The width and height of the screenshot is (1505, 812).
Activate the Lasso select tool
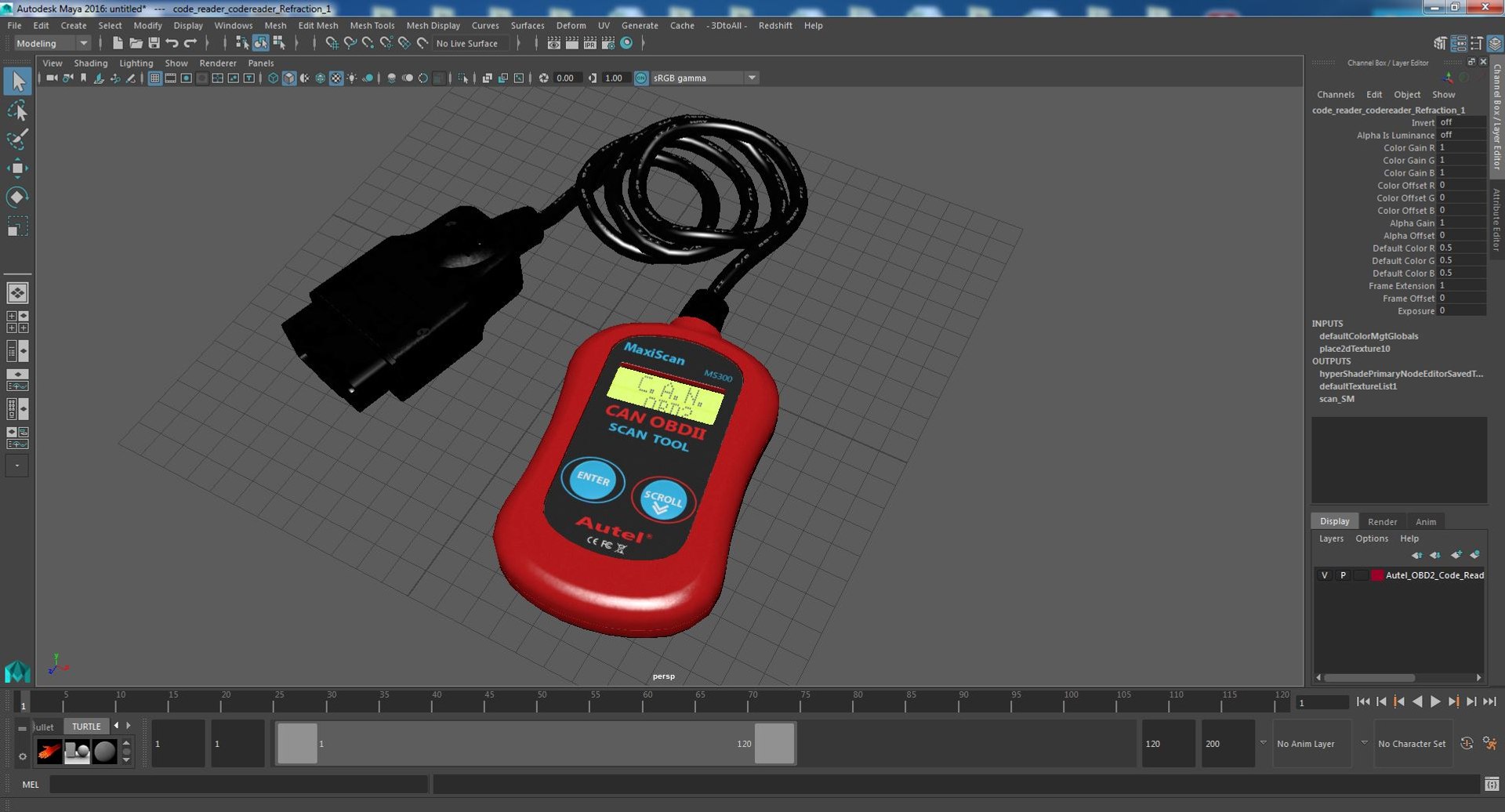[17, 111]
